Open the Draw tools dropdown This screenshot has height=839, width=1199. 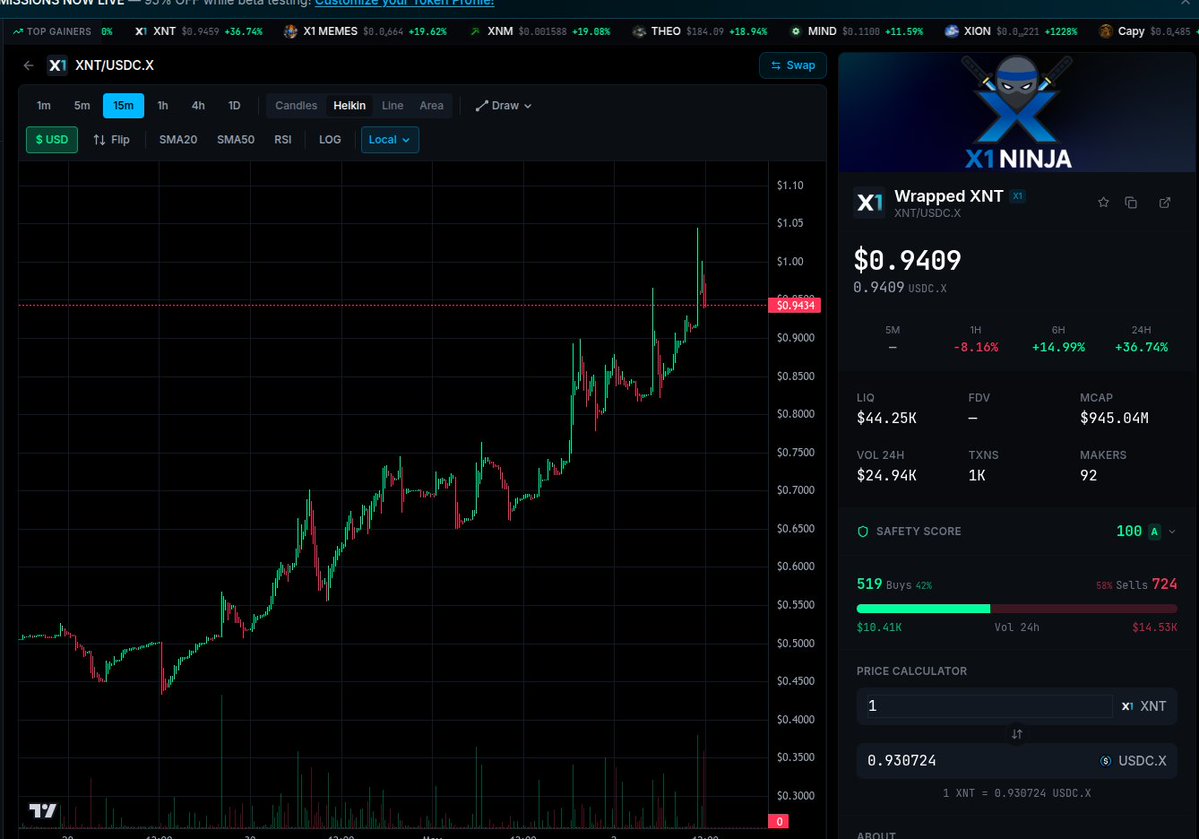point(503,106)
